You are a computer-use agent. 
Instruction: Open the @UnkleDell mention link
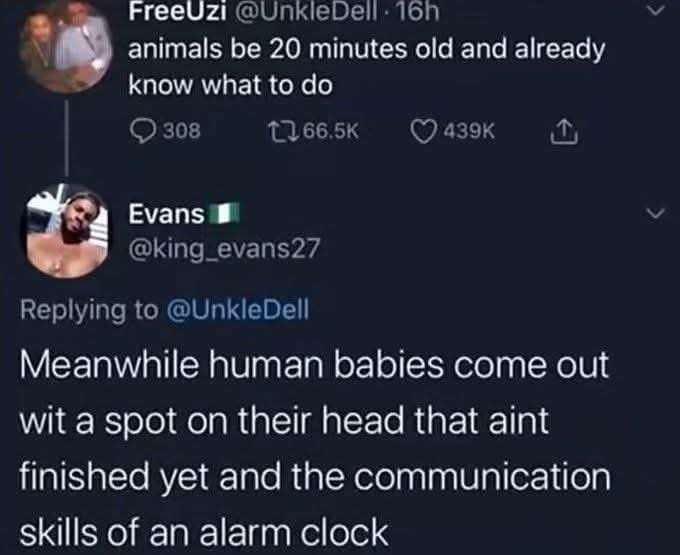pyautogui.click(x=238, y=310)
